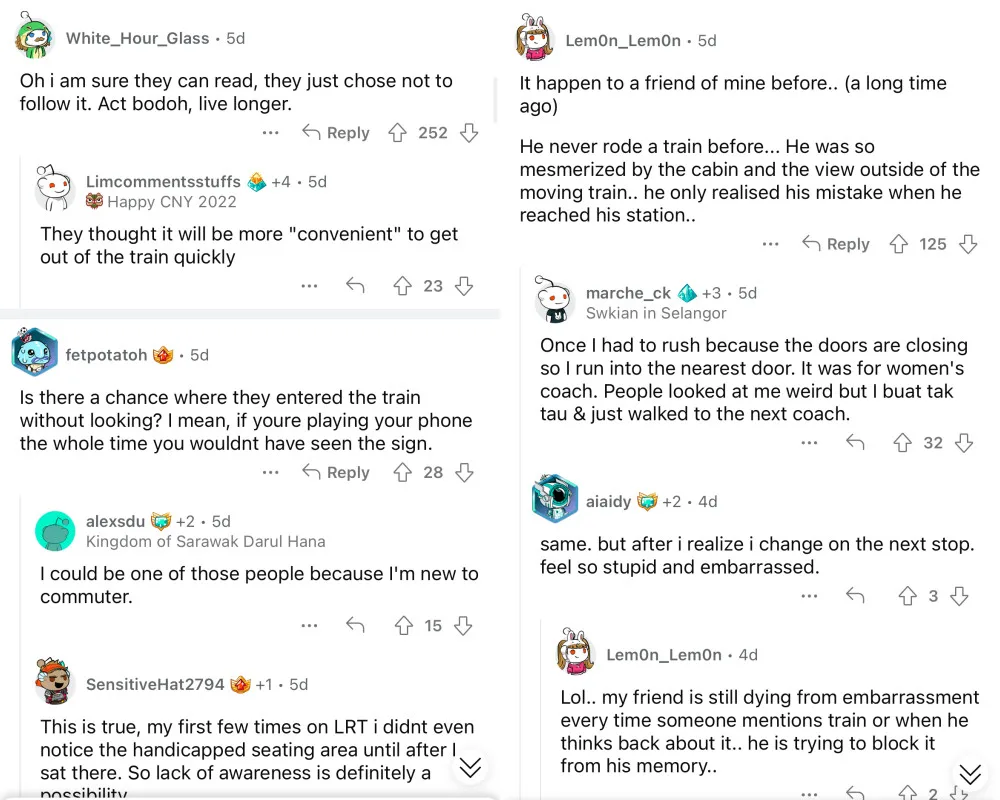
Task: Upvote aiaidy's comment with 3 votes
Action: [x=907, y=596]
